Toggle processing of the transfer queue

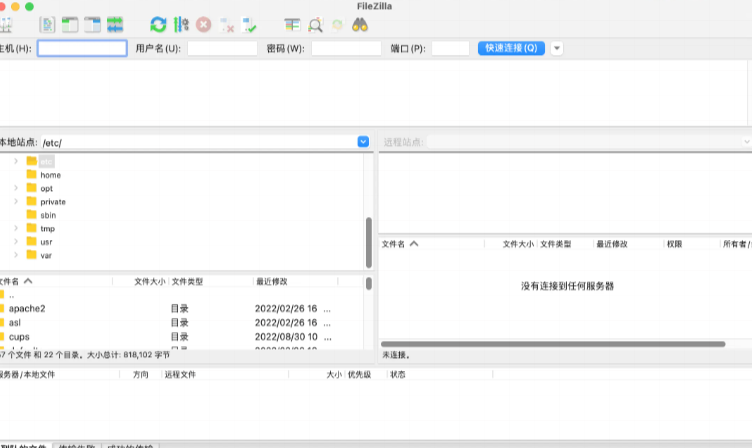[181, 24]
